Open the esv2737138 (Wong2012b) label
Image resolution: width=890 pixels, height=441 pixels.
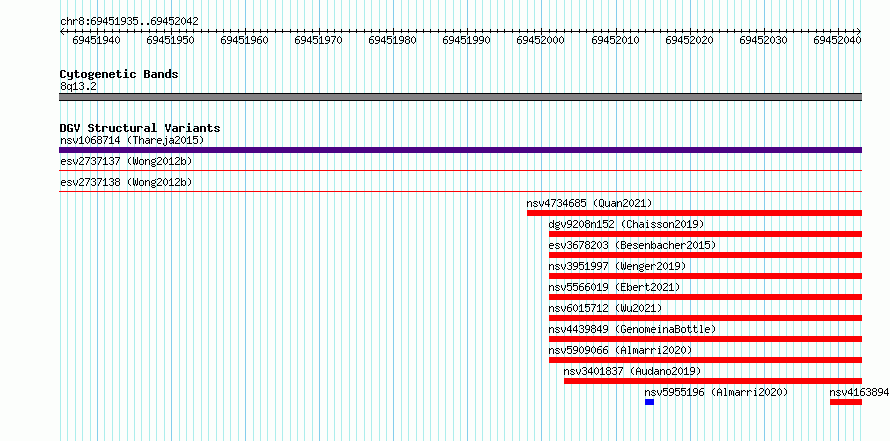(x=126, y=182)
